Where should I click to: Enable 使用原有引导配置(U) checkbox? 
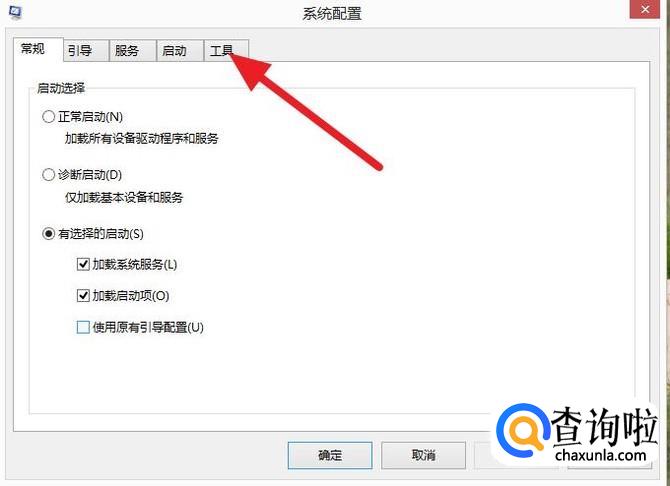(83, 327)
